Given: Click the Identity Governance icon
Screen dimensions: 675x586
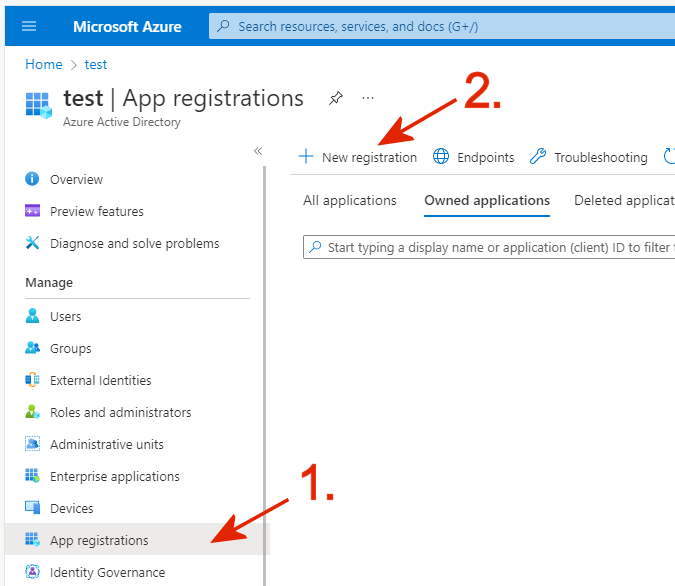Looking at the screenshot, I should [x=32, y=572].
